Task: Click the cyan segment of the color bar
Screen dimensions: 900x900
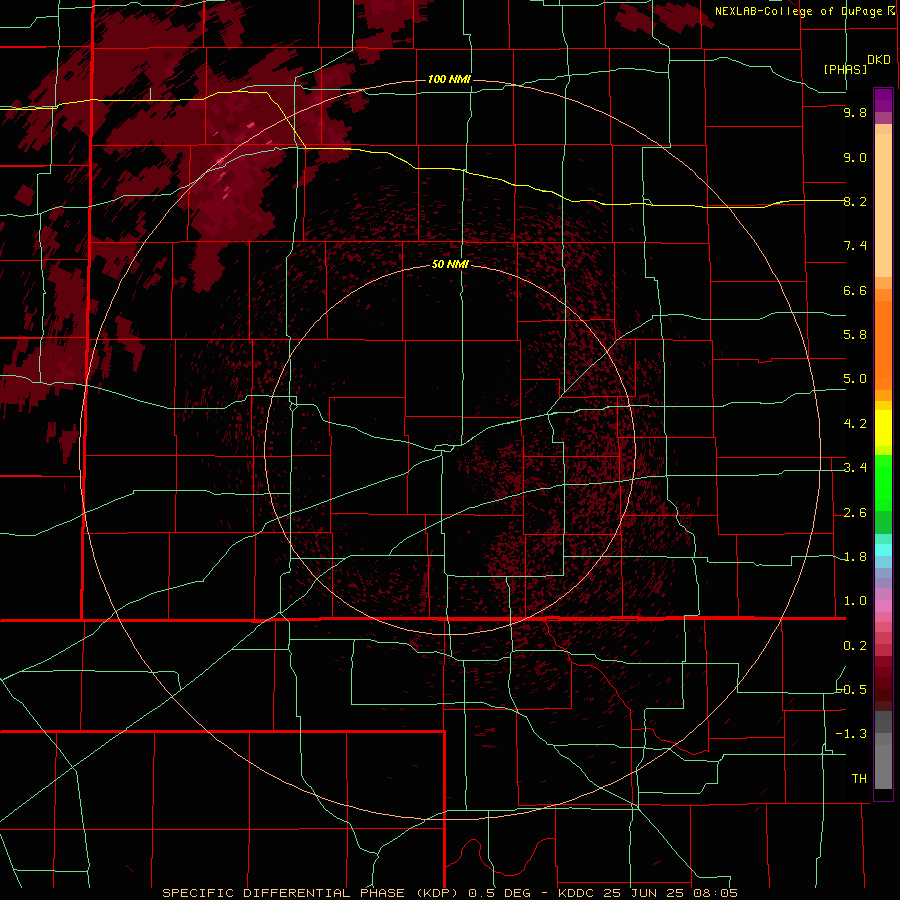Action: click(883, 550)
